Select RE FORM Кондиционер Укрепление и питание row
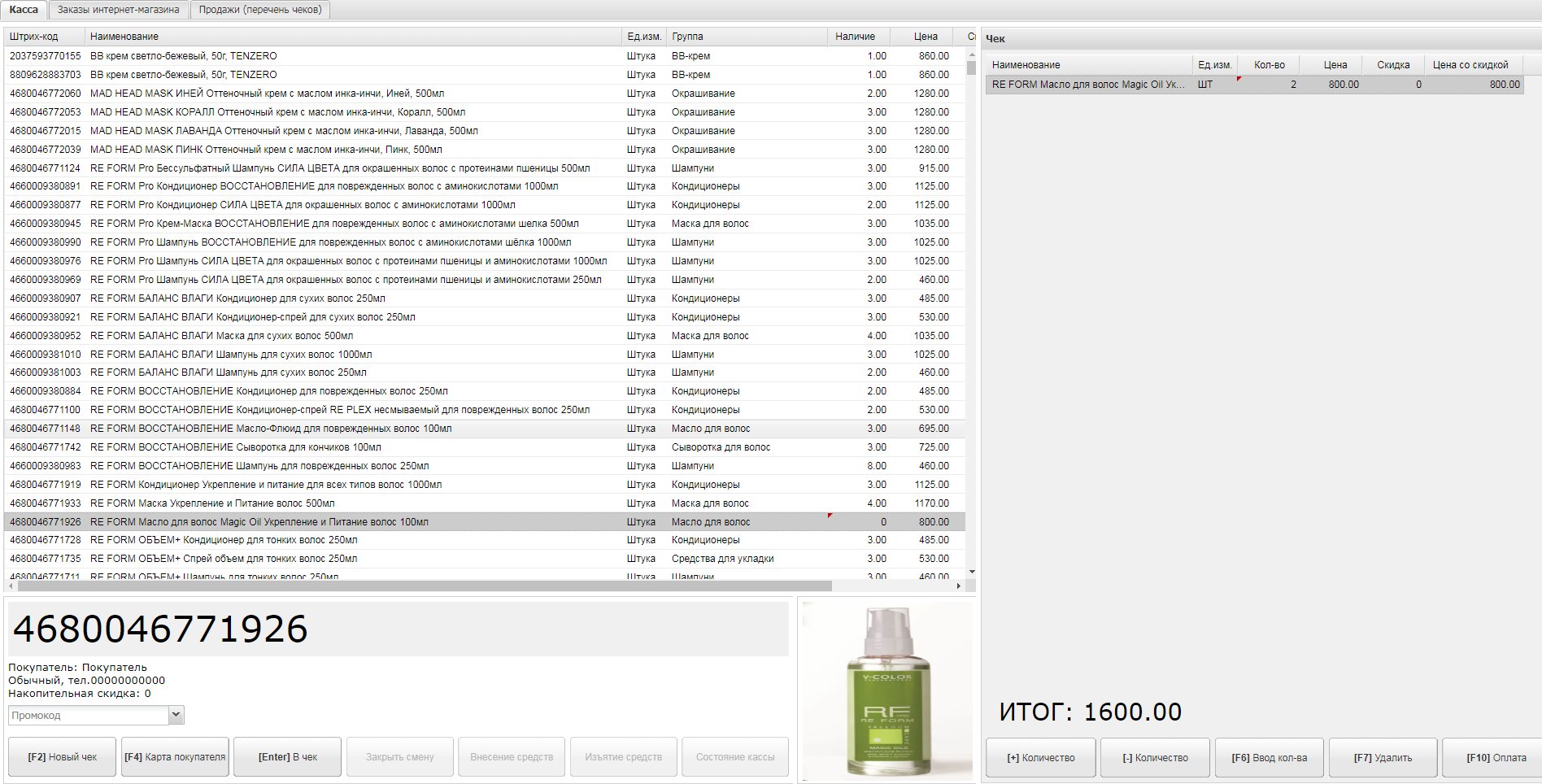Image resolution: width=1542 pixels, height=784 pixels. pos(485,485)
